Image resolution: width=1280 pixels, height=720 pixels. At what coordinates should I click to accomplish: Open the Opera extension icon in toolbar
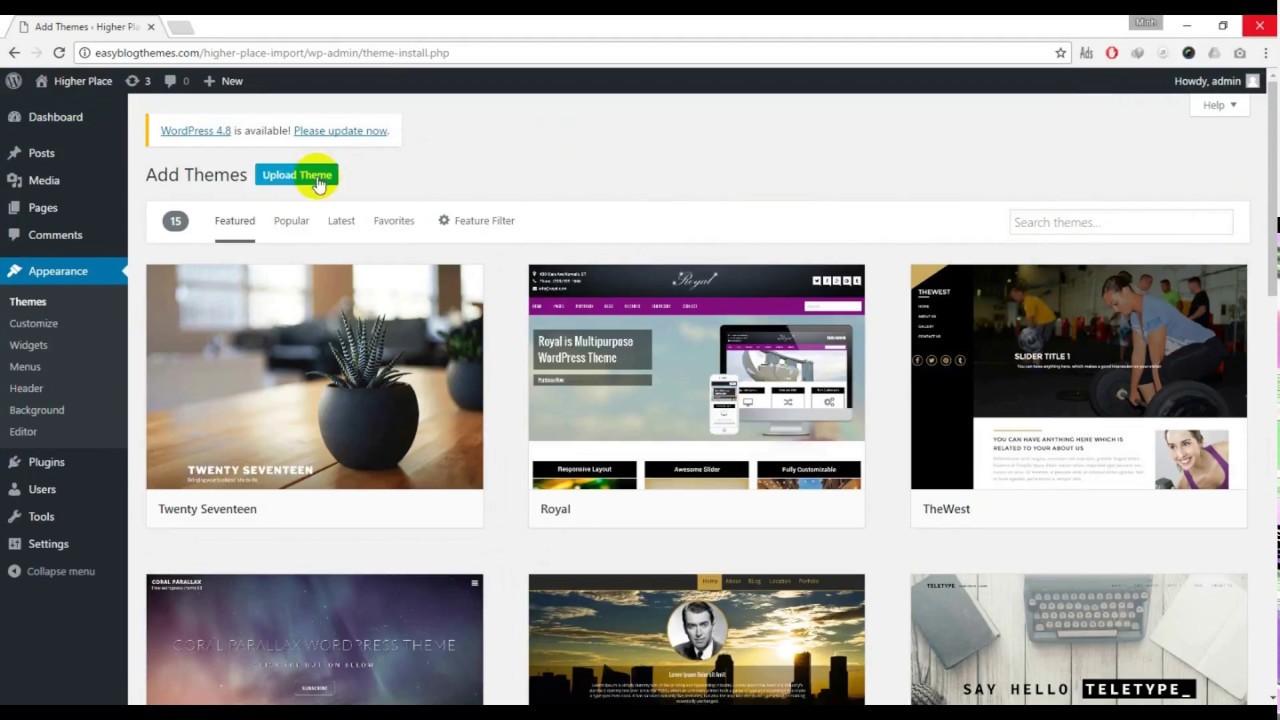click(x=1112, y=53)
